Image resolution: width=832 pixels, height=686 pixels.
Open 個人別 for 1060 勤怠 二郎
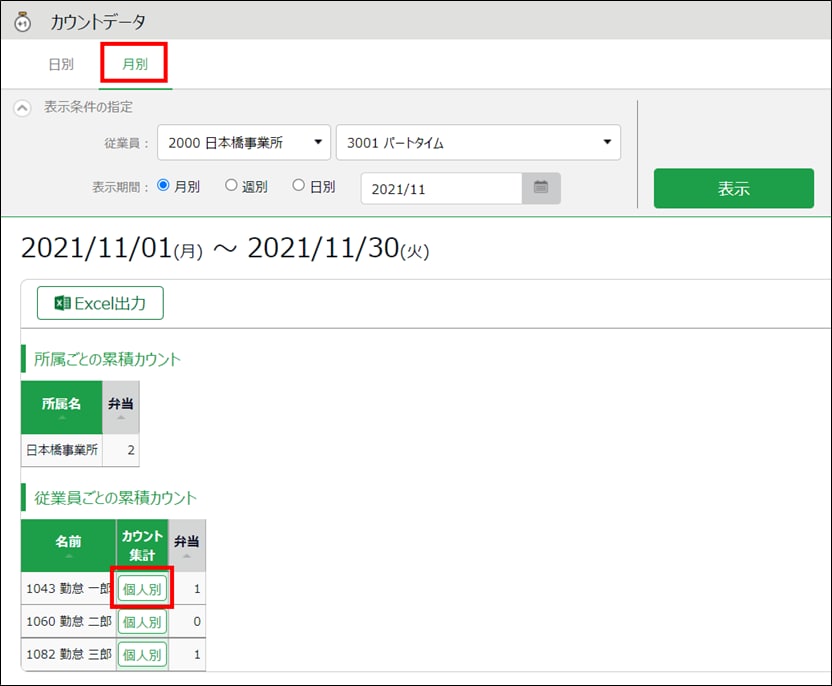pos(141,622)
